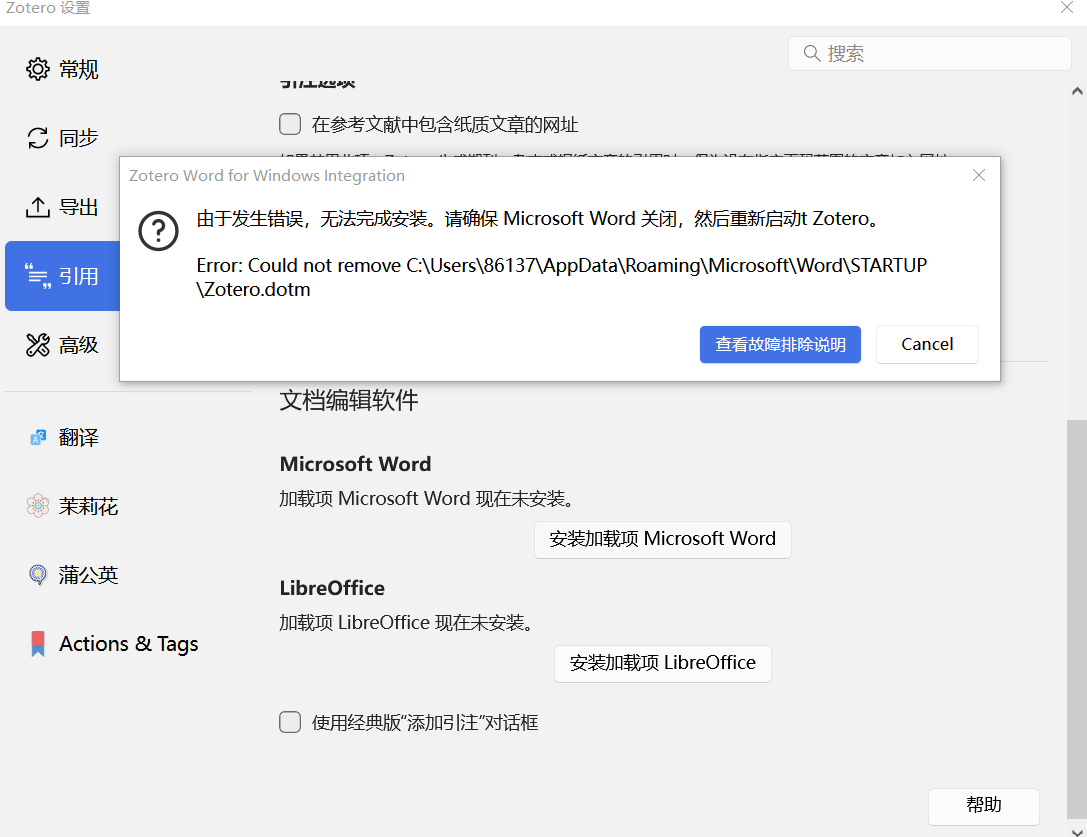Click the gear icon for 常规 settings
The image size is (1087, 837).
(x=37, y=69)
